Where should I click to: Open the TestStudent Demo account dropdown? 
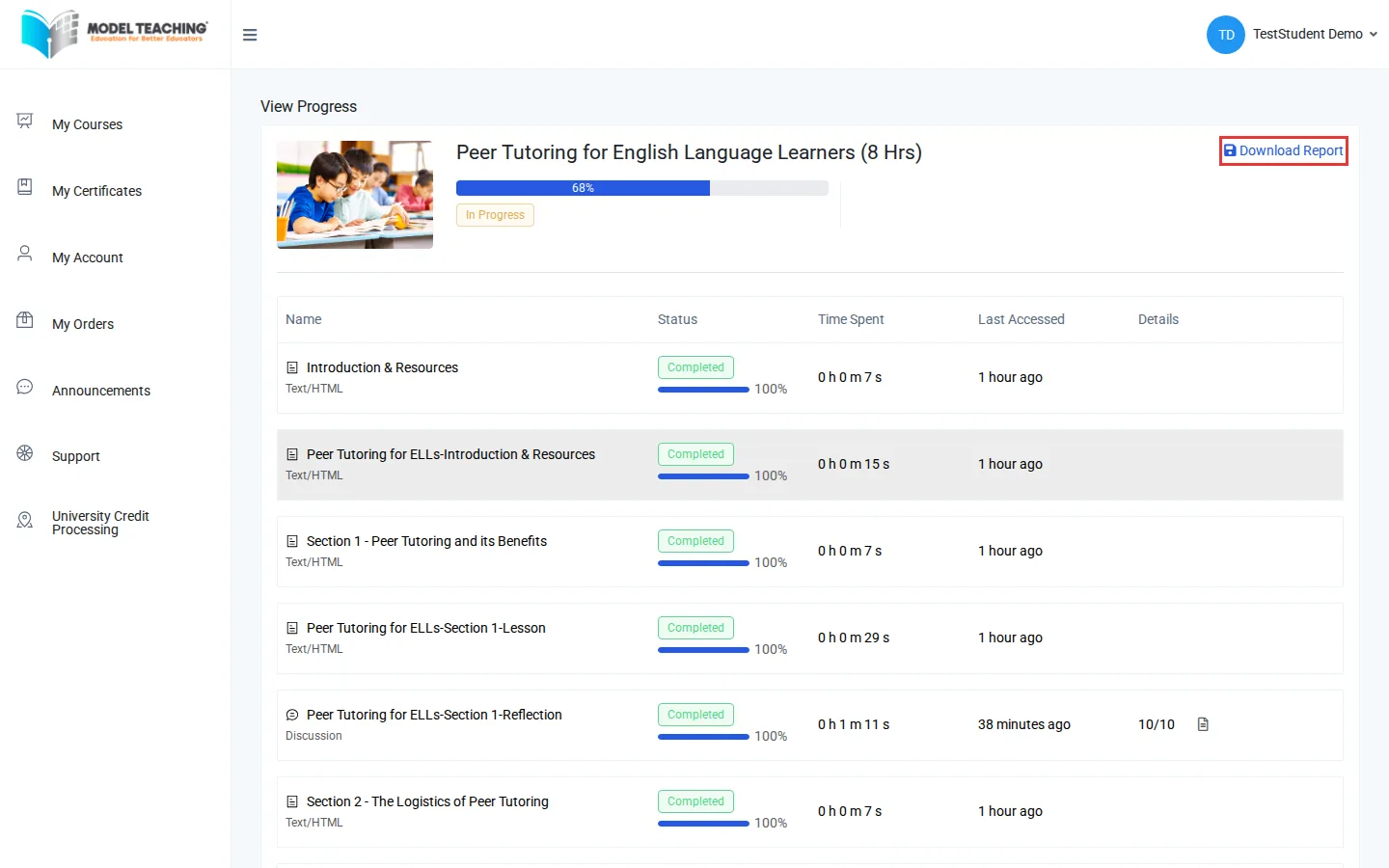click(1315, 34)
